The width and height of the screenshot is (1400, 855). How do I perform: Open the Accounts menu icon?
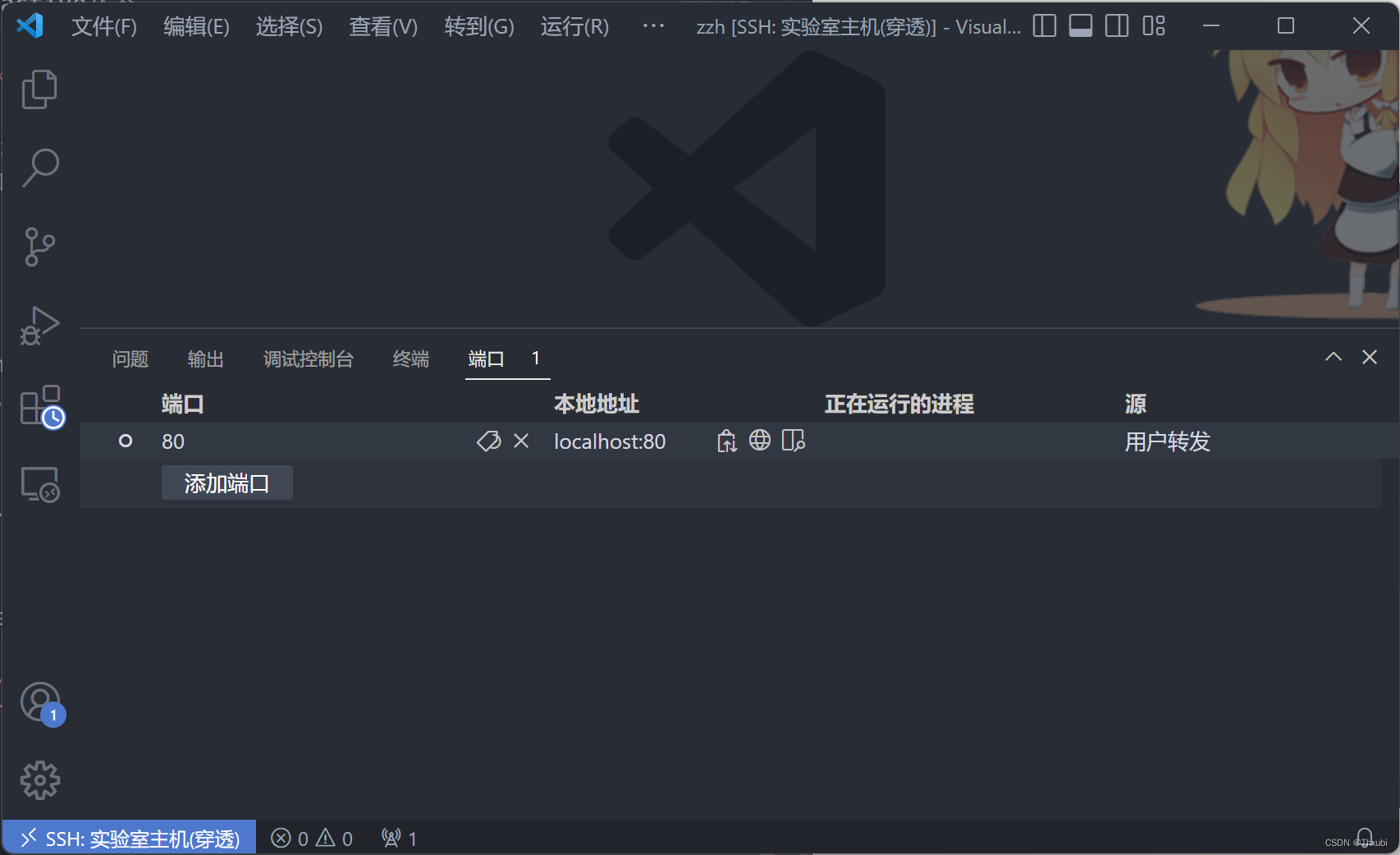click(x=41, y=703)
